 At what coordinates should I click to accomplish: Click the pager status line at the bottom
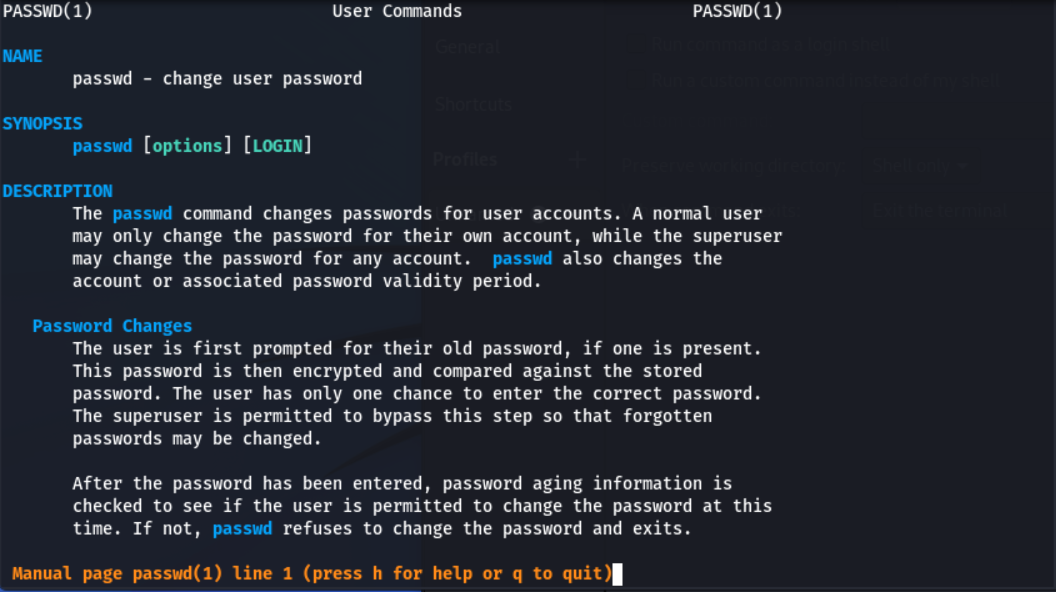(311, 574)
